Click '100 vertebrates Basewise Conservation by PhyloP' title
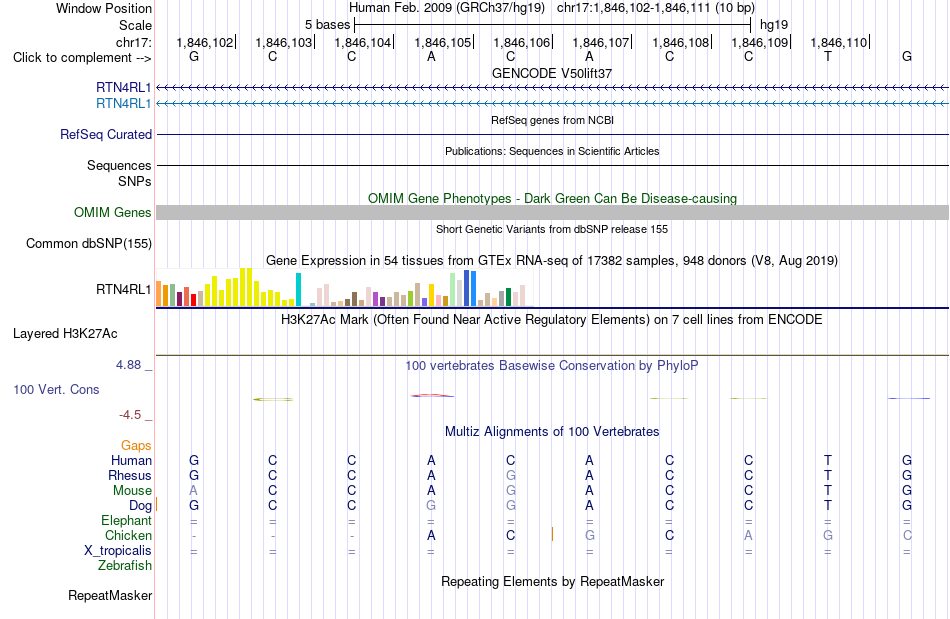The width and height of the screenshot is (950, 619). coord(552,365)
